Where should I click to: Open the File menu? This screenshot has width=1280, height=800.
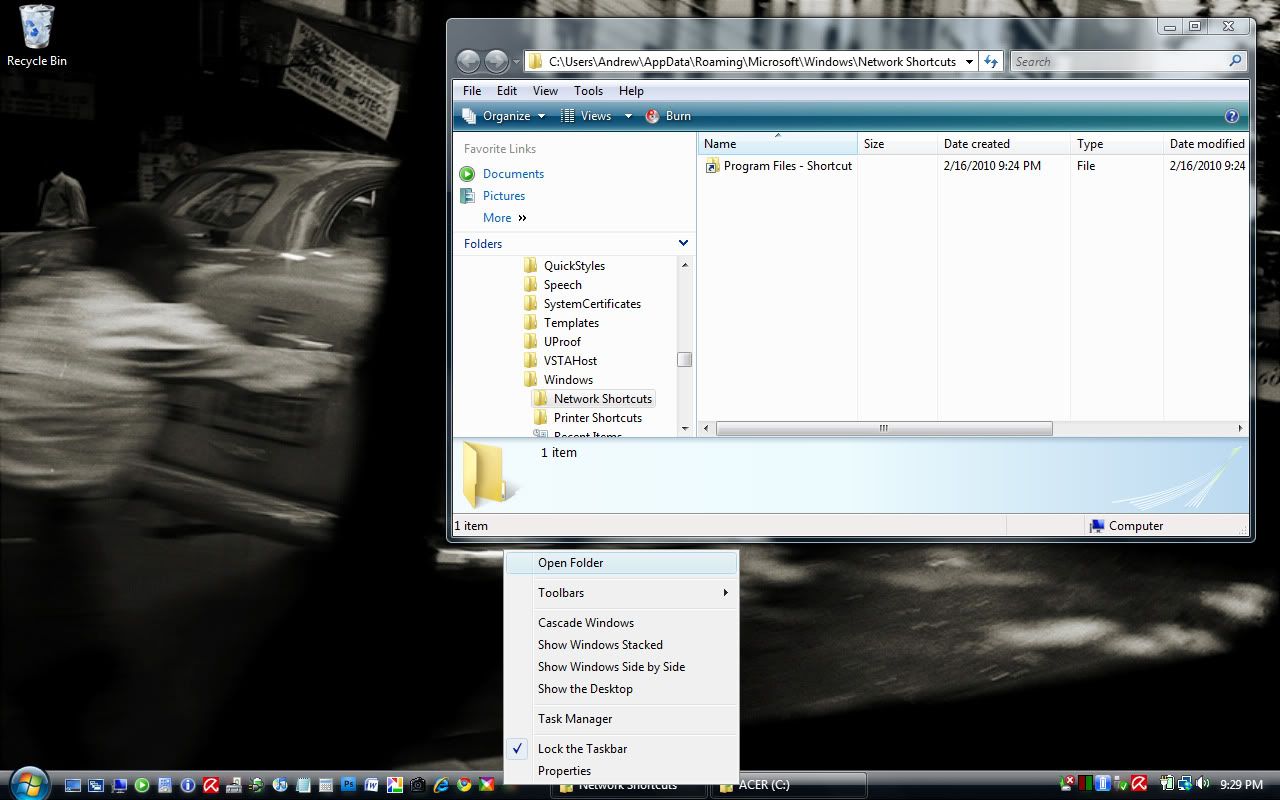tap(472, 91)
